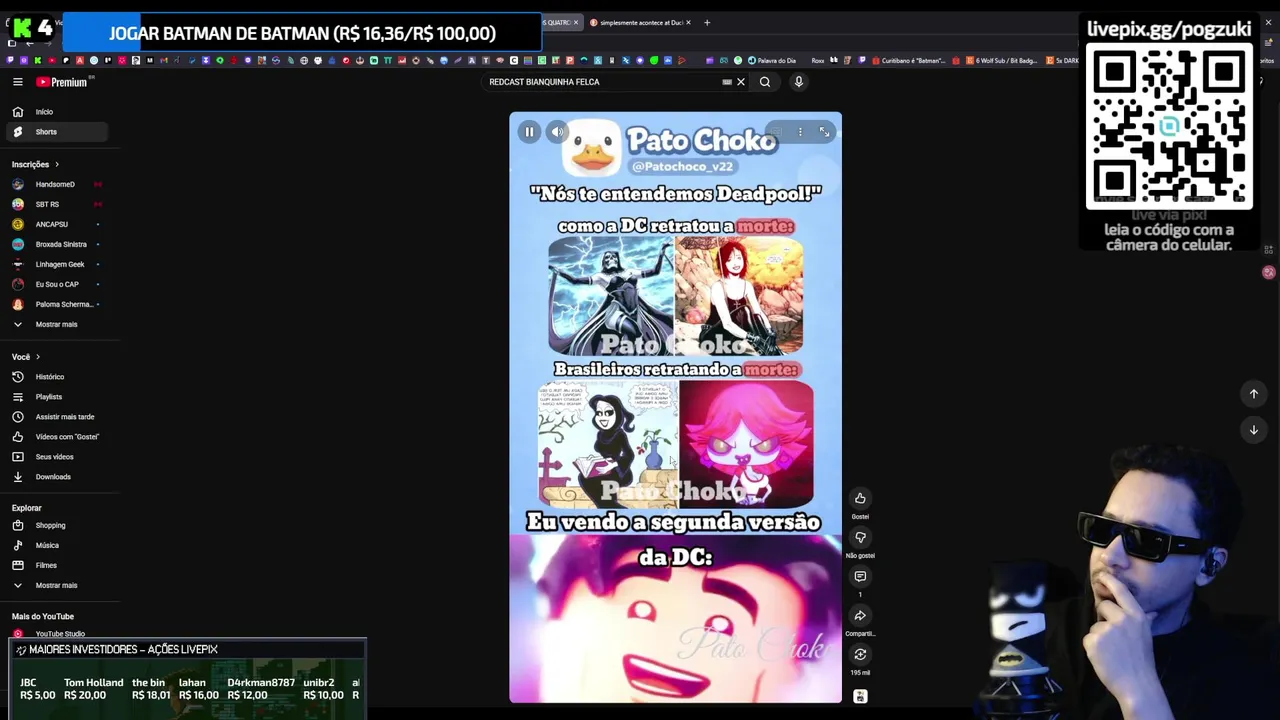This screenshot has height=720, width=1280.
Task: Open a new browser tab with plus
Action: [x=707, y=22]
